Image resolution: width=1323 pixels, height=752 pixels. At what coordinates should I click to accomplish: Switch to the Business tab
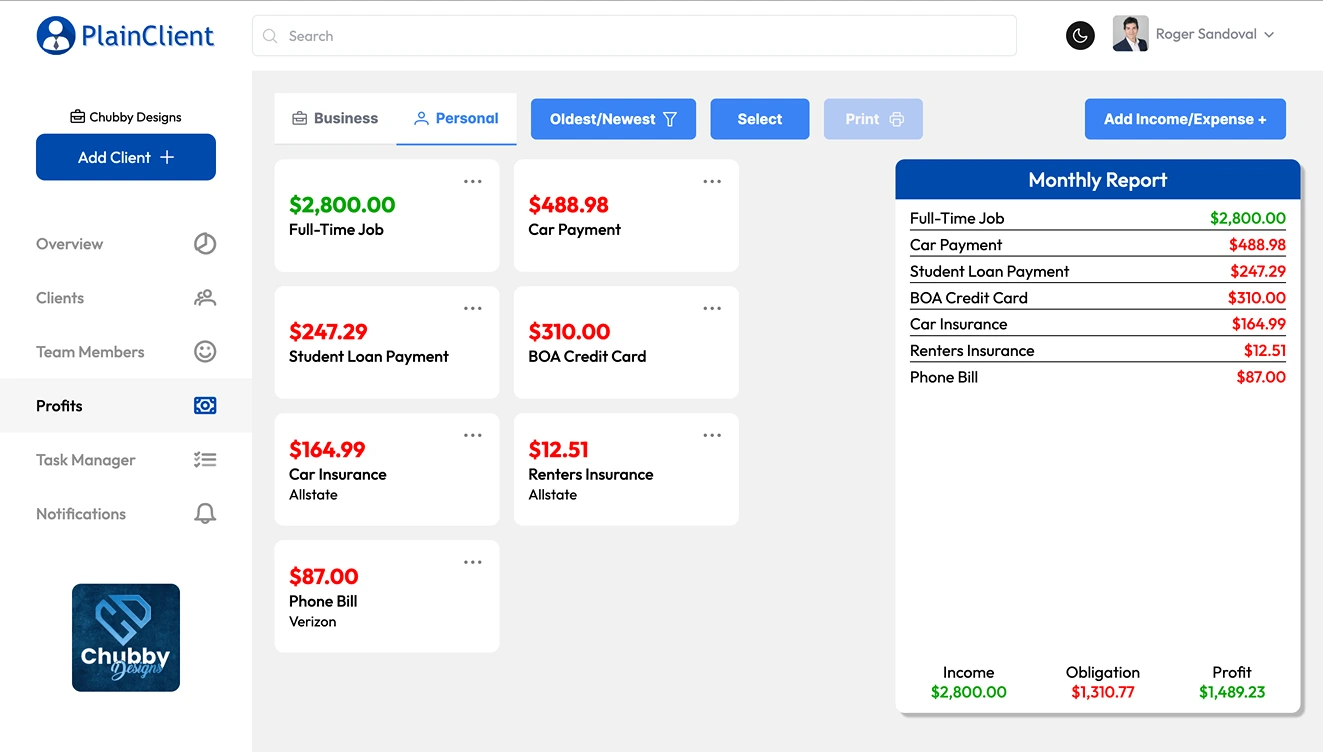pos(334,118)
